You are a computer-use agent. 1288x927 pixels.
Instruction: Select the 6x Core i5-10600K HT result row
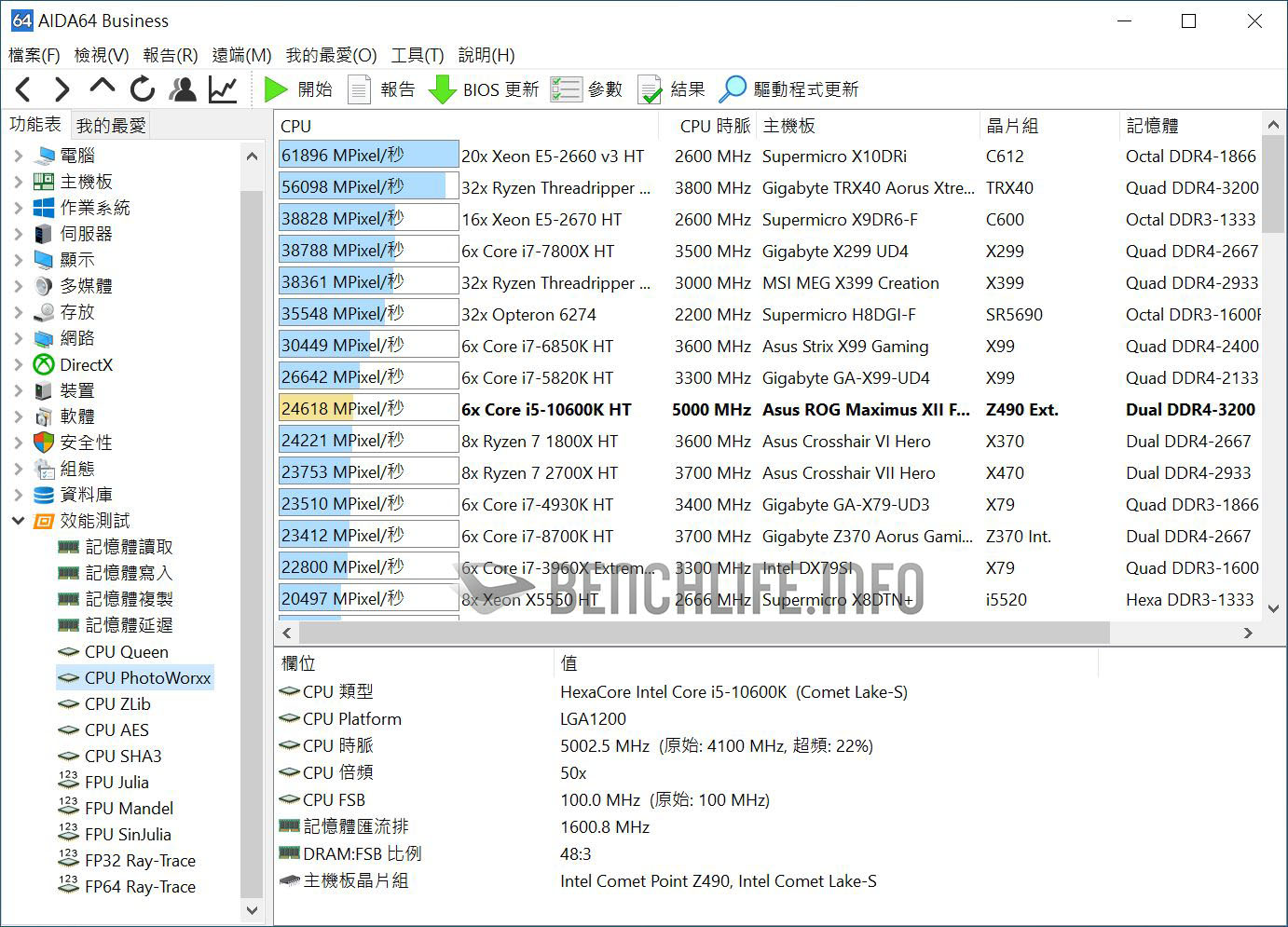[x=546, y=410]
